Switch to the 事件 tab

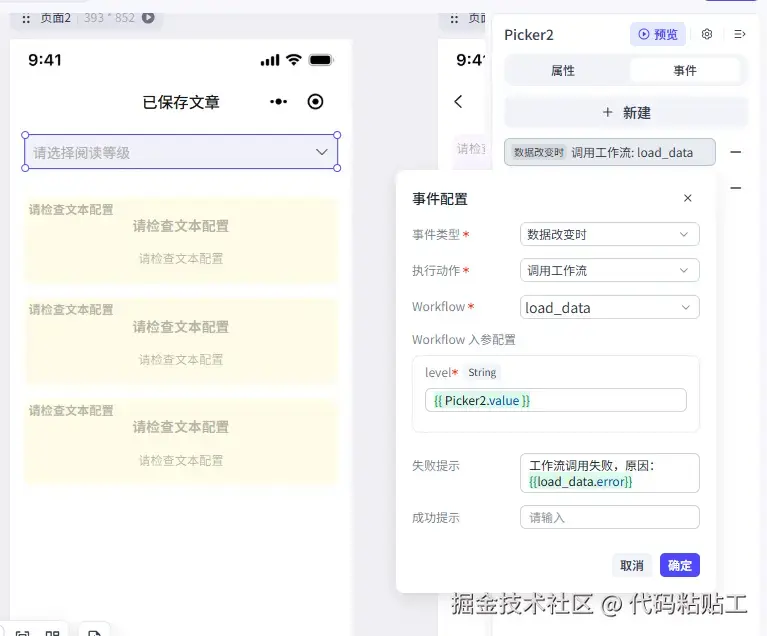point(684,70)
